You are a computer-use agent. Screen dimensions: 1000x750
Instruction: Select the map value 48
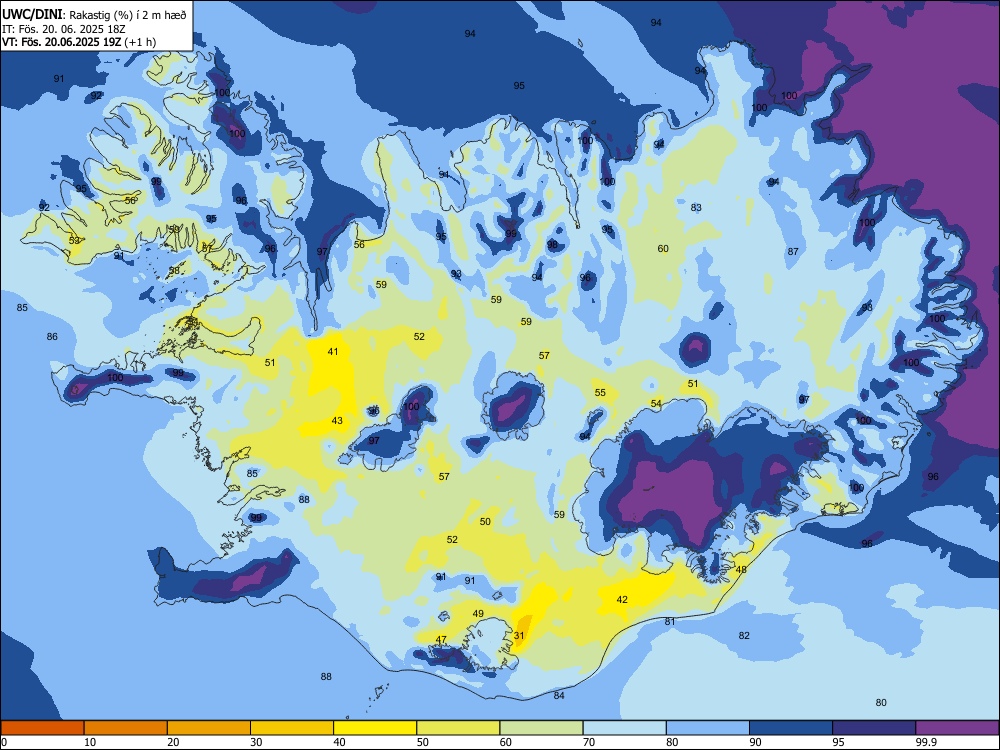(x=741, y=570)
